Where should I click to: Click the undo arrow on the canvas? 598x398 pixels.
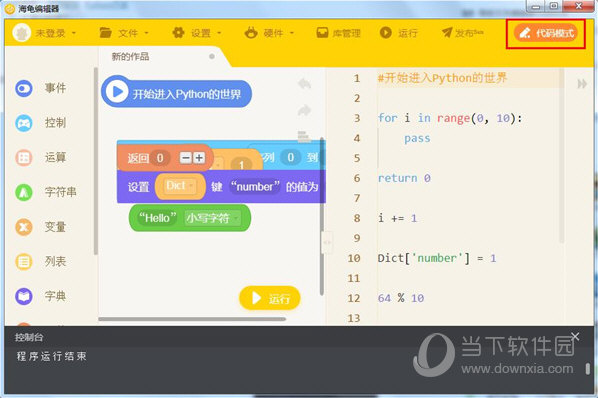click(x=304, y=83)
